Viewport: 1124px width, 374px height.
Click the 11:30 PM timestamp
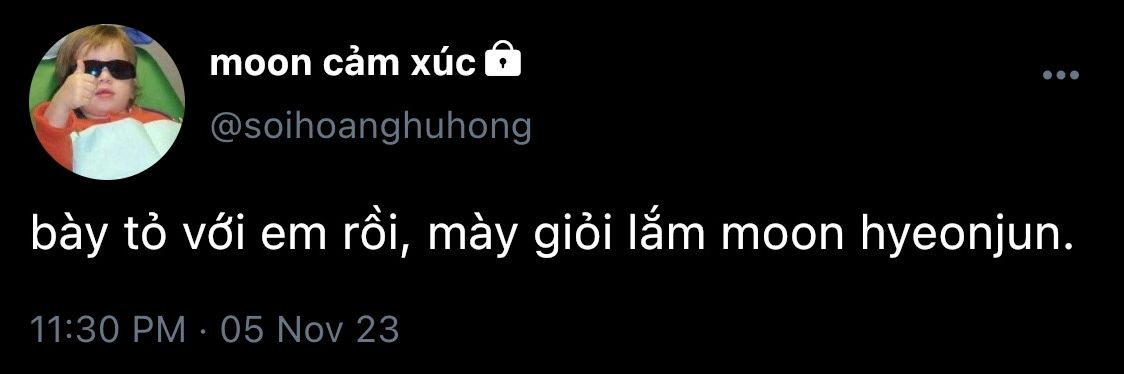[x=108, y=330]
